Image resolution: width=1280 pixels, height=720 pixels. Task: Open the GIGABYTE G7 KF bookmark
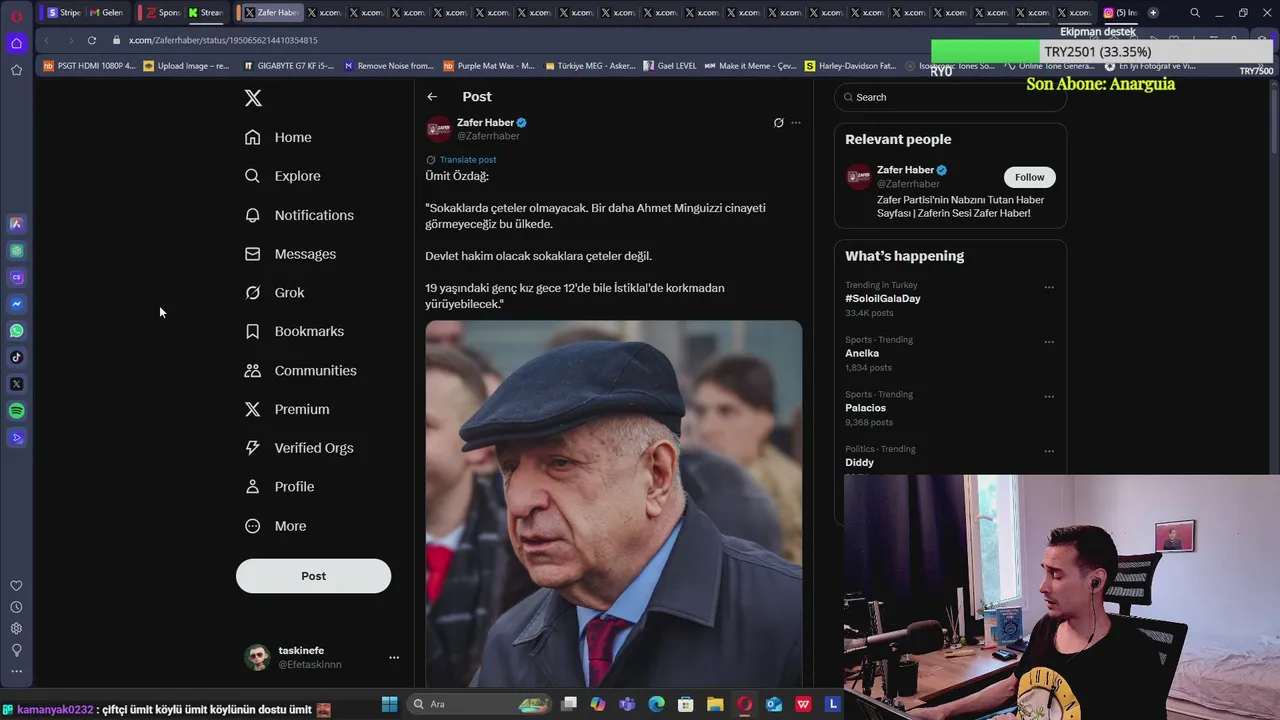(289, 66)
